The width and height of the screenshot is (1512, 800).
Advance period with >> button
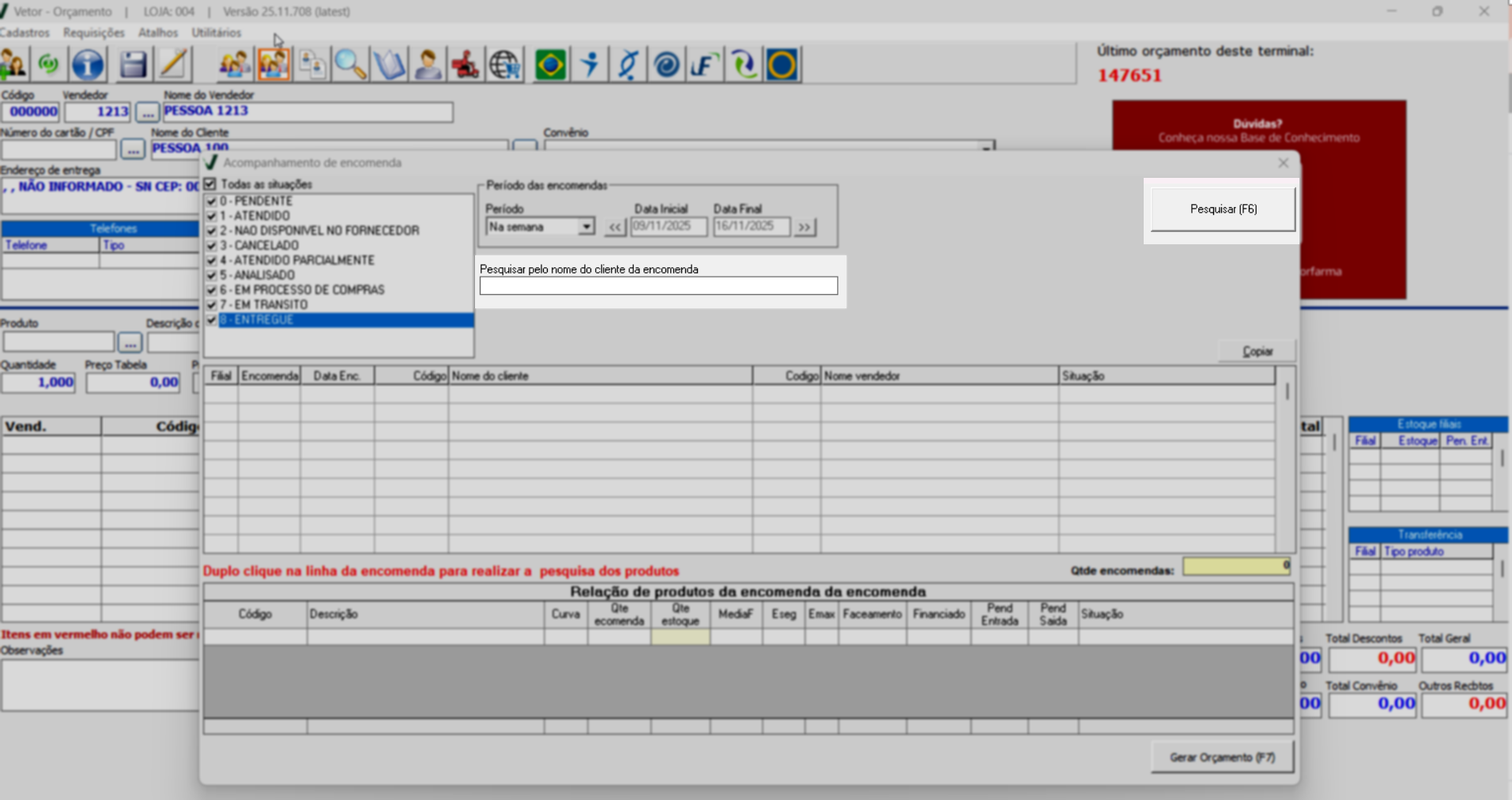[805, 228]
